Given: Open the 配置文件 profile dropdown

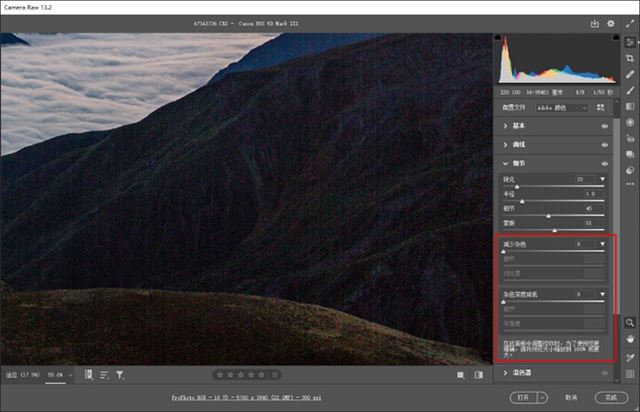Looking at the screenshot, I should [x=561, y=106].
